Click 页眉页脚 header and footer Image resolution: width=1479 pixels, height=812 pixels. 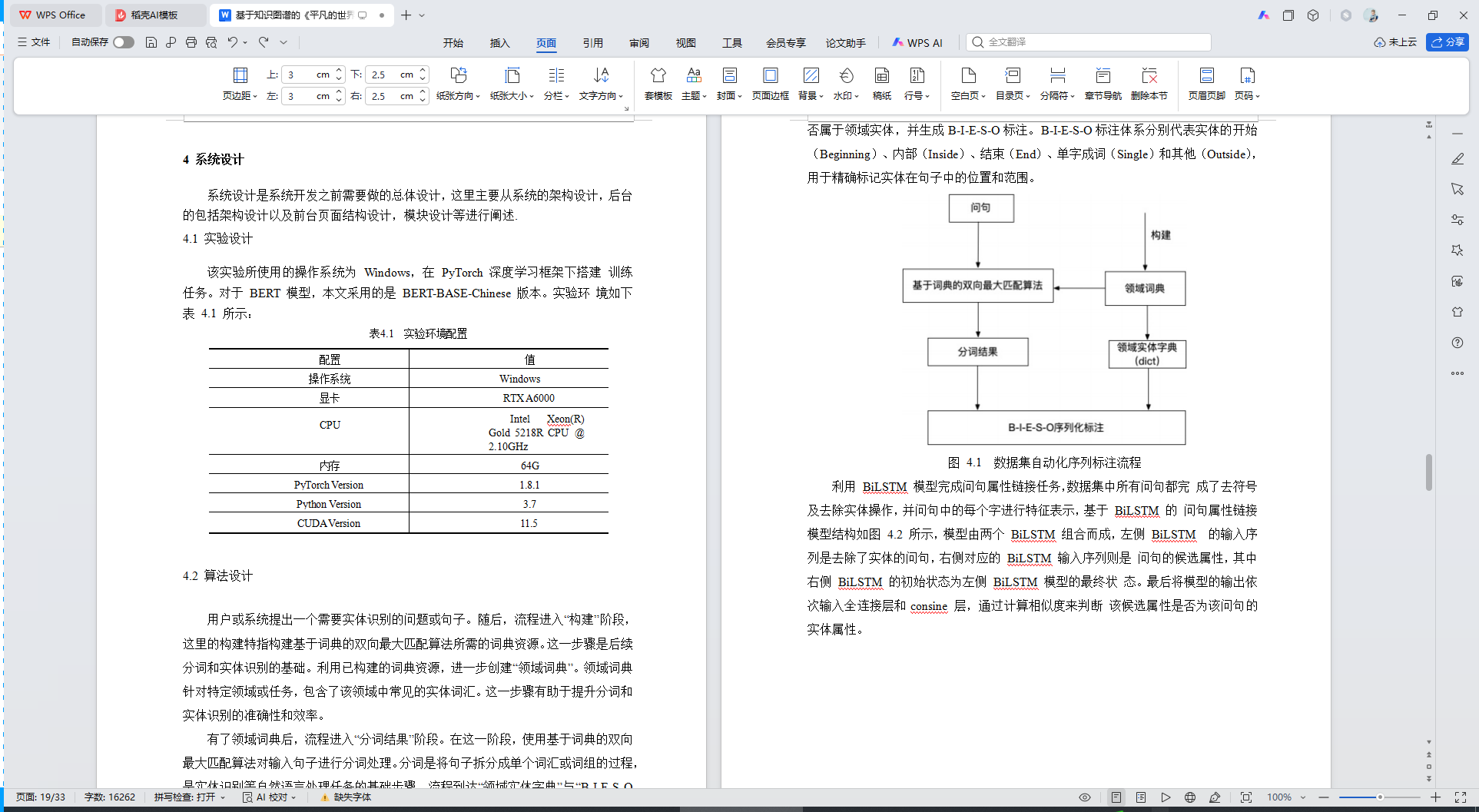[x=1207, y=84]
